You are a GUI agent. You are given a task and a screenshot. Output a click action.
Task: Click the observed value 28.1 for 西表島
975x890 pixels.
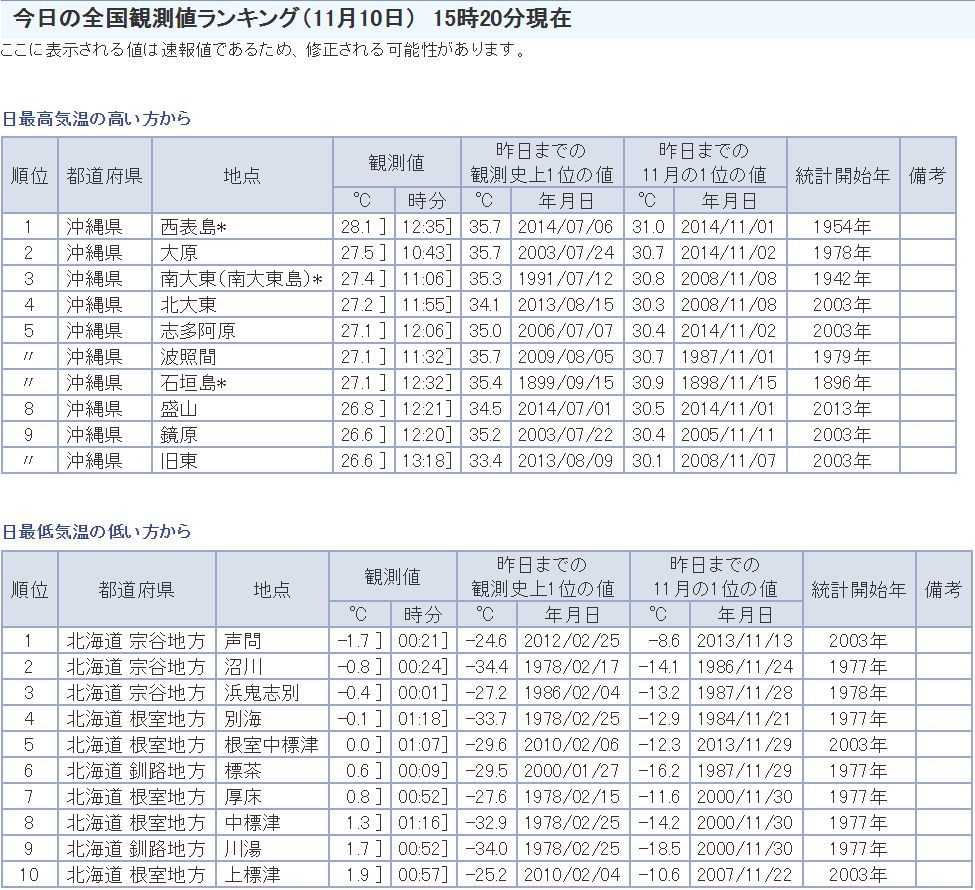[x=358, y=227]
